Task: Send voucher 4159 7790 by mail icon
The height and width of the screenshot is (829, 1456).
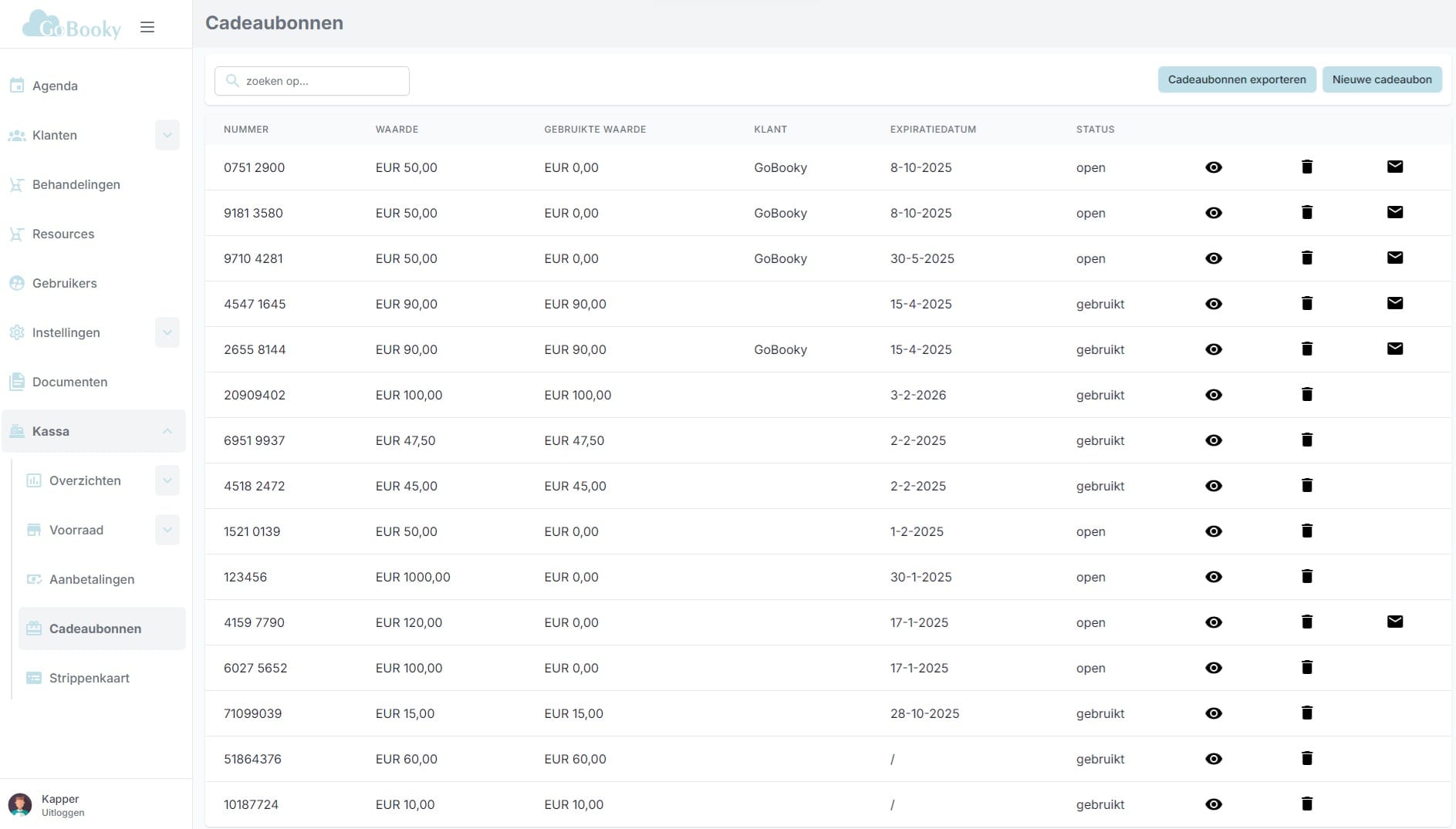Action: click(1394, 622)
